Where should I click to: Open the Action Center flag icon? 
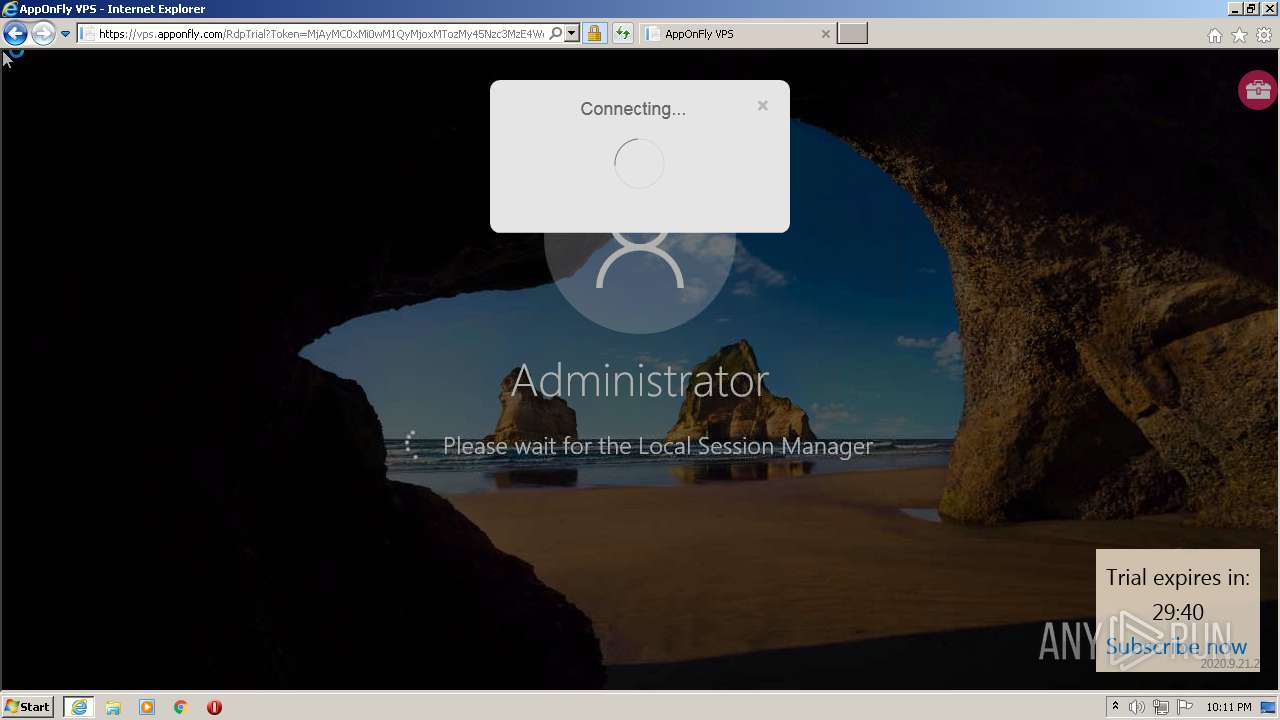(x=1185, y=707)
